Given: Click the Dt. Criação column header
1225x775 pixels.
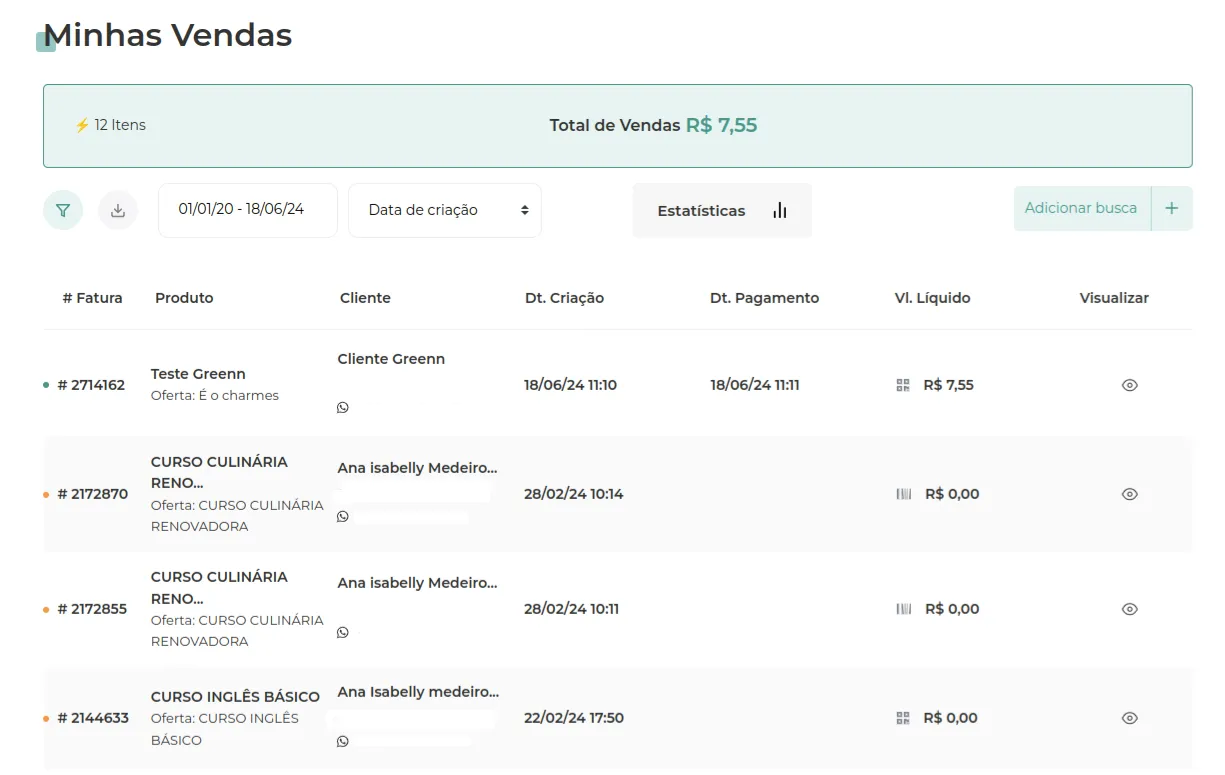Looking at the screenshot, I should pyautogui.click(x=564, y=298).
